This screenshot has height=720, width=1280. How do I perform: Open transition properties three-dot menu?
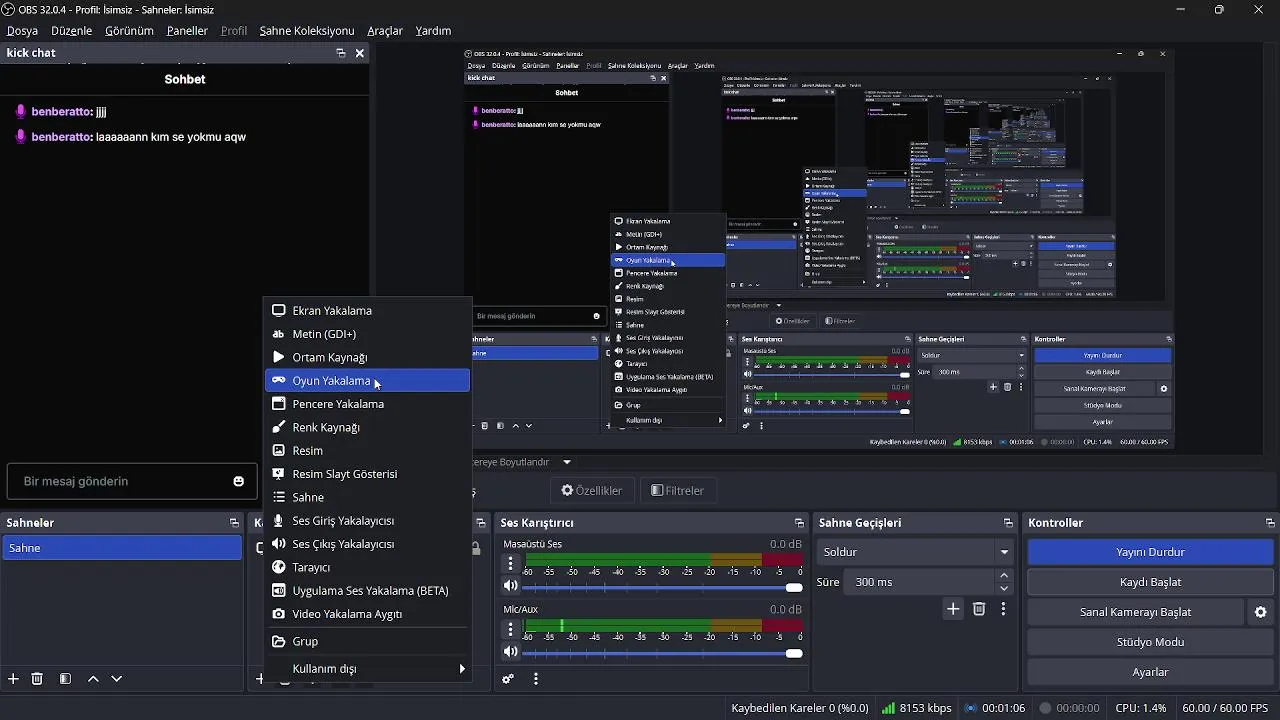pyautogui.click(x=1003, y=609)
